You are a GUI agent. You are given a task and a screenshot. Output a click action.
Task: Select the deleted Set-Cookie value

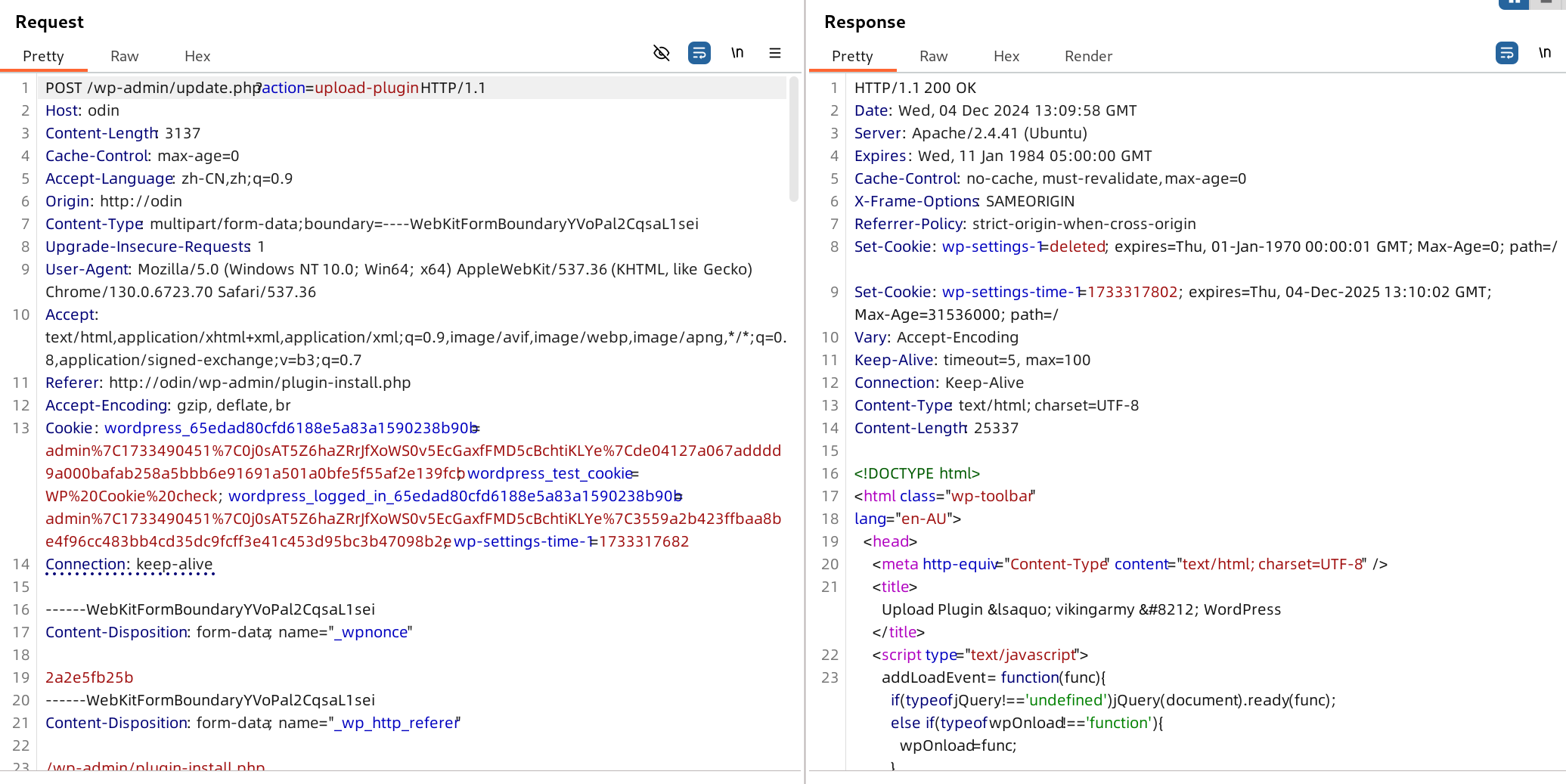click(x=1078, y=246)
